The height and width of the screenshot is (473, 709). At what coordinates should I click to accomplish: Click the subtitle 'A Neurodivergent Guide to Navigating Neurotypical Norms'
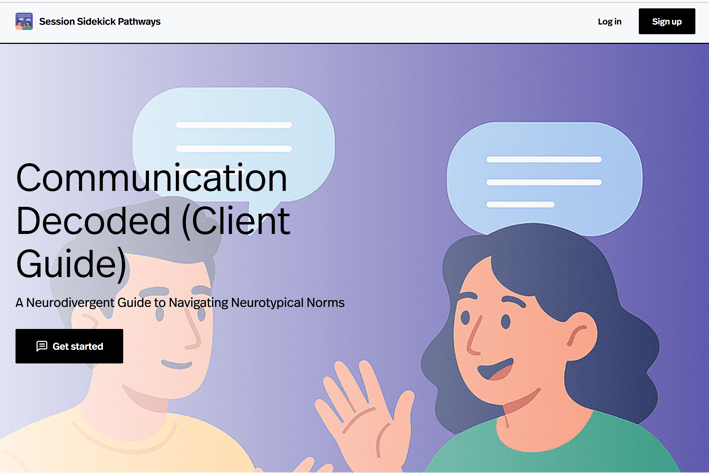click(x=180, y=303)
